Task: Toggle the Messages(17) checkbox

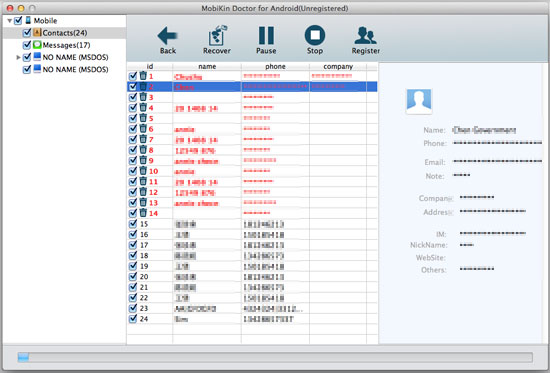Action: coord(27,45)
